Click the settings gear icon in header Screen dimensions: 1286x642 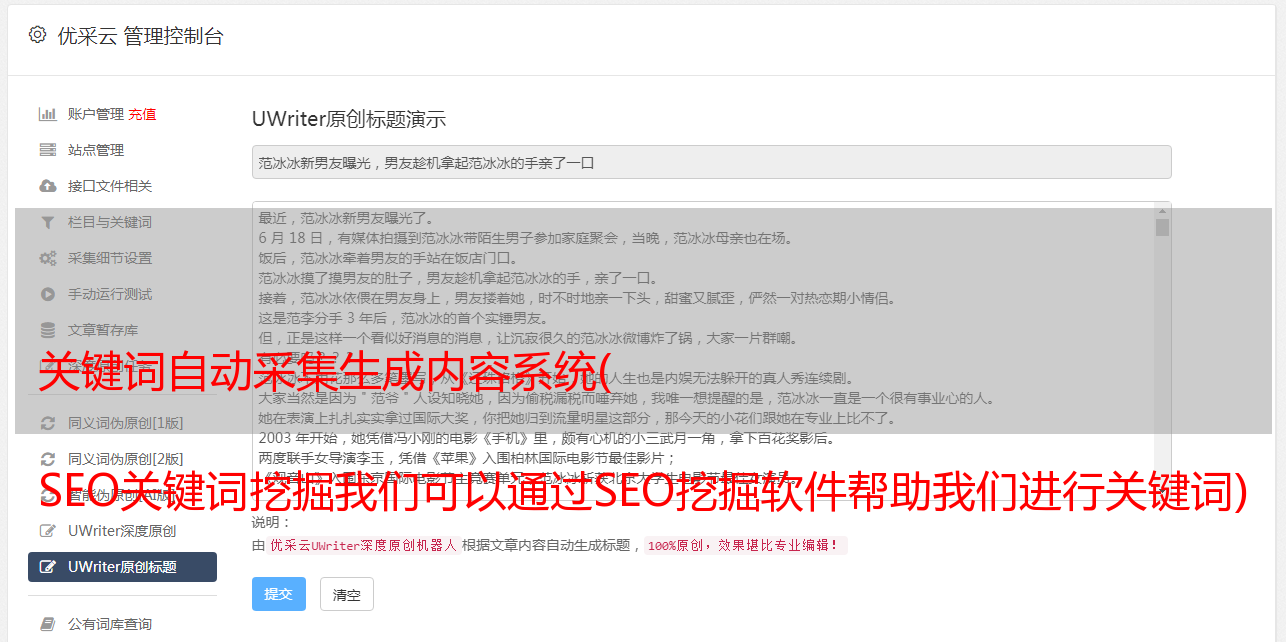(37, 35)
